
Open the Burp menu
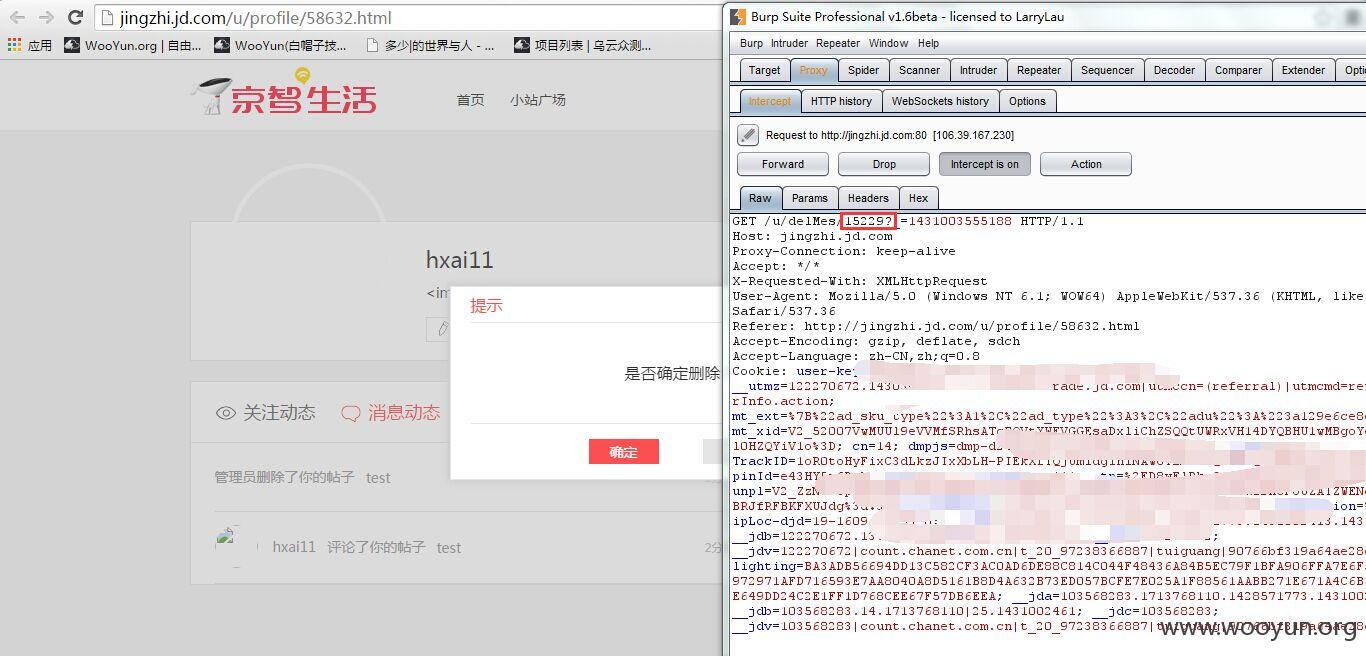[751, 43]
